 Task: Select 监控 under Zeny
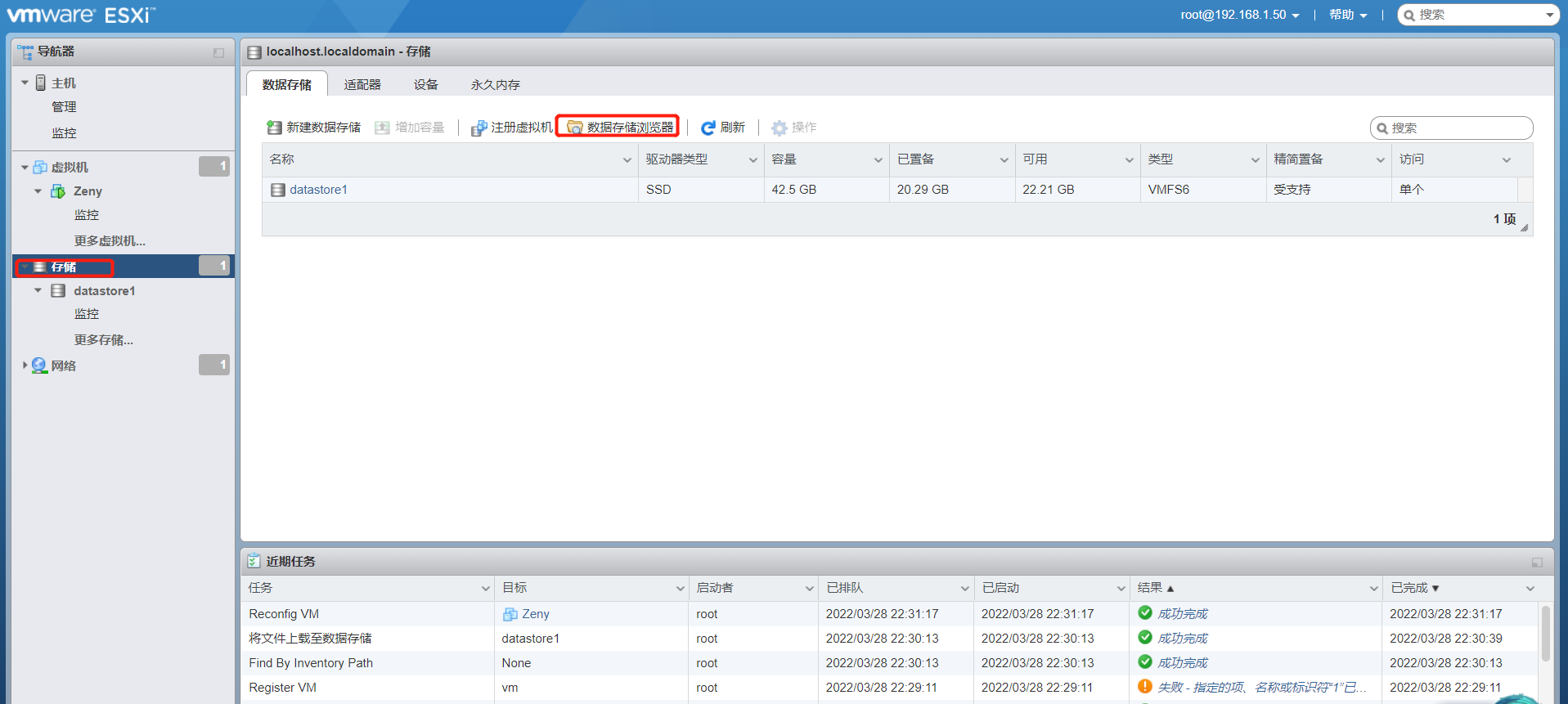tap(87, 215)
